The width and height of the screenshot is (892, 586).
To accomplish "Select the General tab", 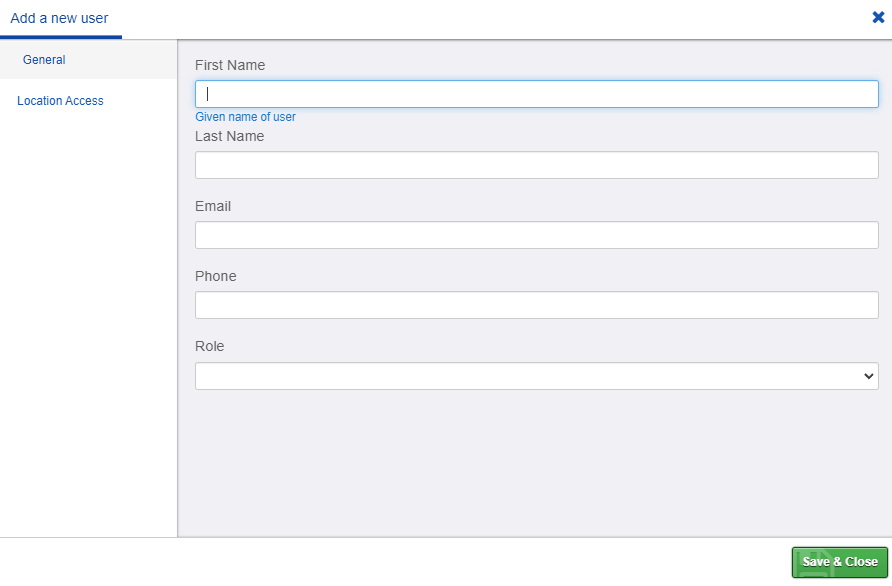I will 44,59.
